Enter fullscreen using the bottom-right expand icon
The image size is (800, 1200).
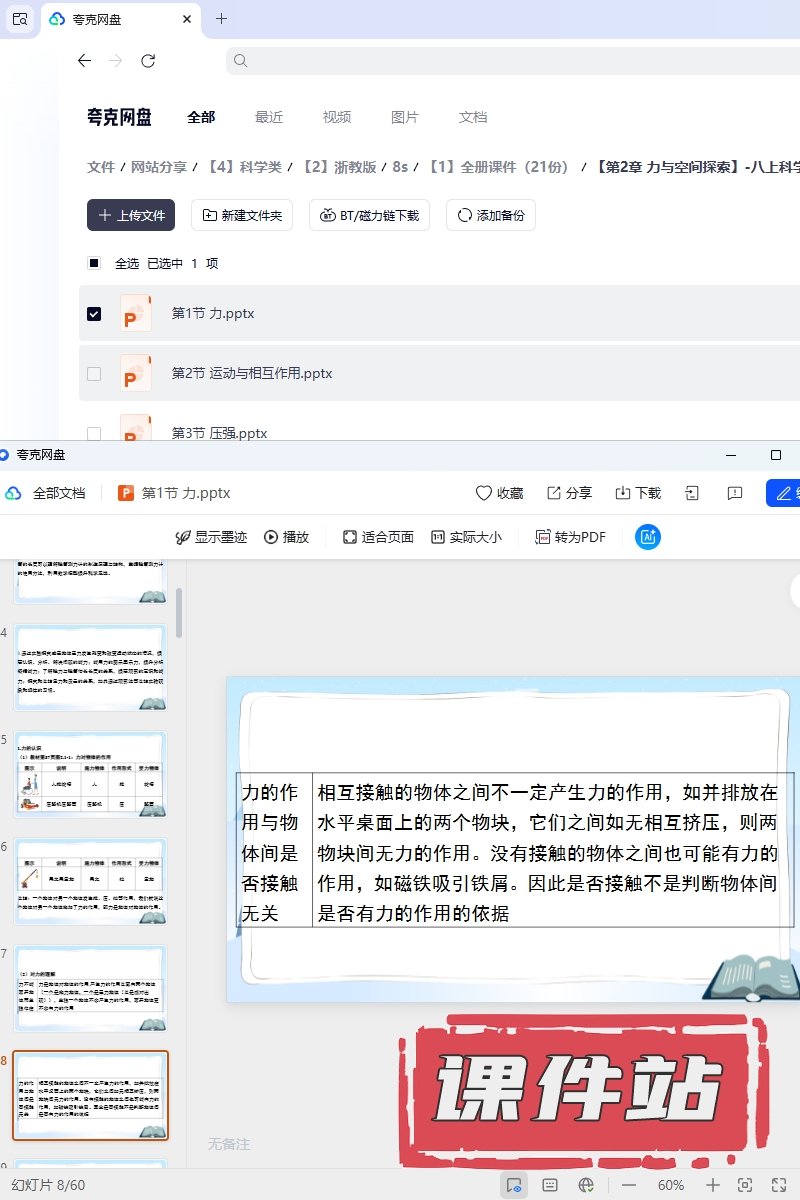tap(778, 1185)
